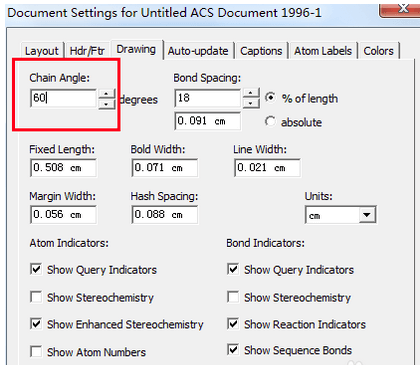Toggle Show Enhanced Stereochemistry checkbox
Image resolution: width=420 pixels, height=366 pixels.
[x=36, y=324]
